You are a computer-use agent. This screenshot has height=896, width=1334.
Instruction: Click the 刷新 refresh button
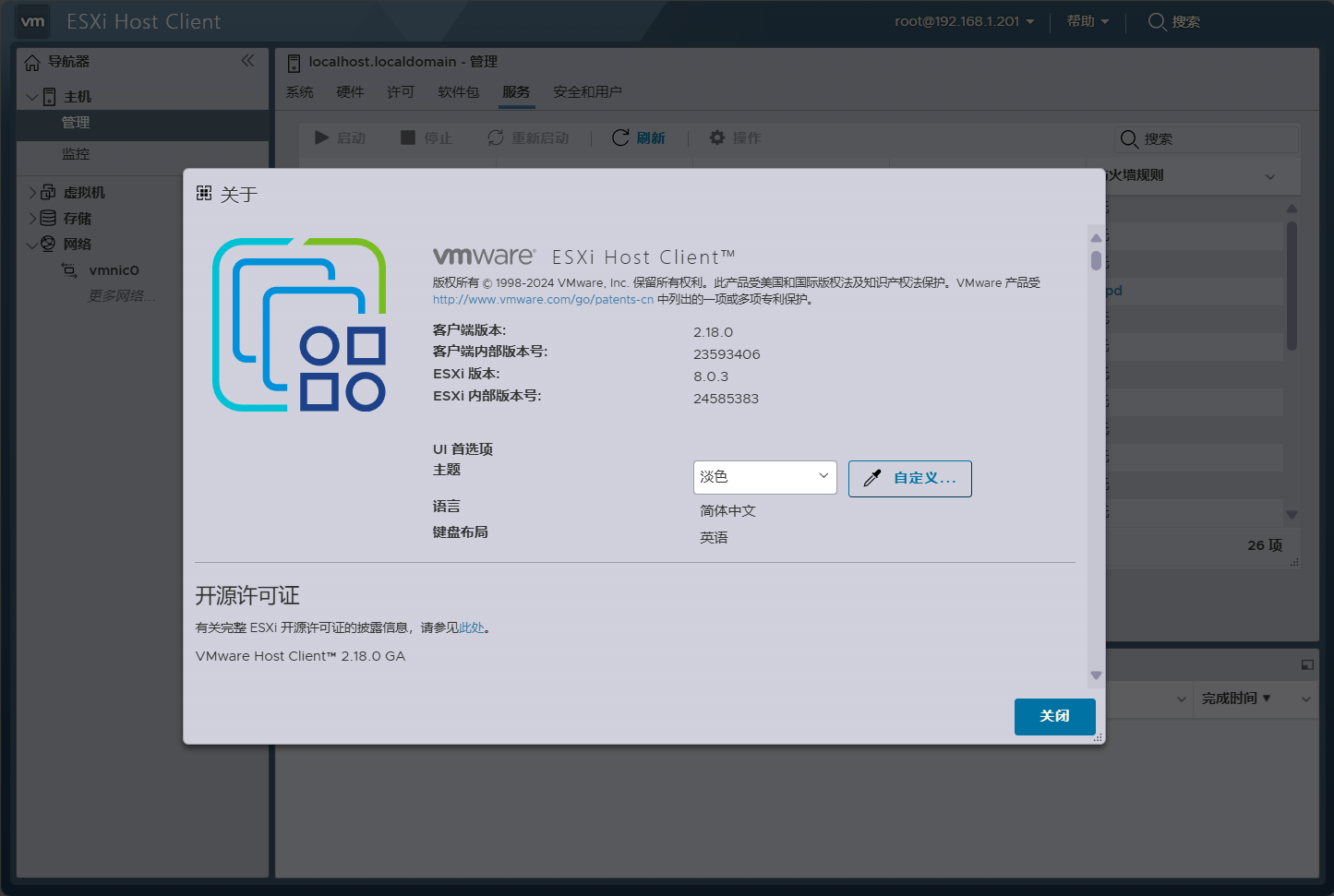pyautogui.click(x=639, y=137)
